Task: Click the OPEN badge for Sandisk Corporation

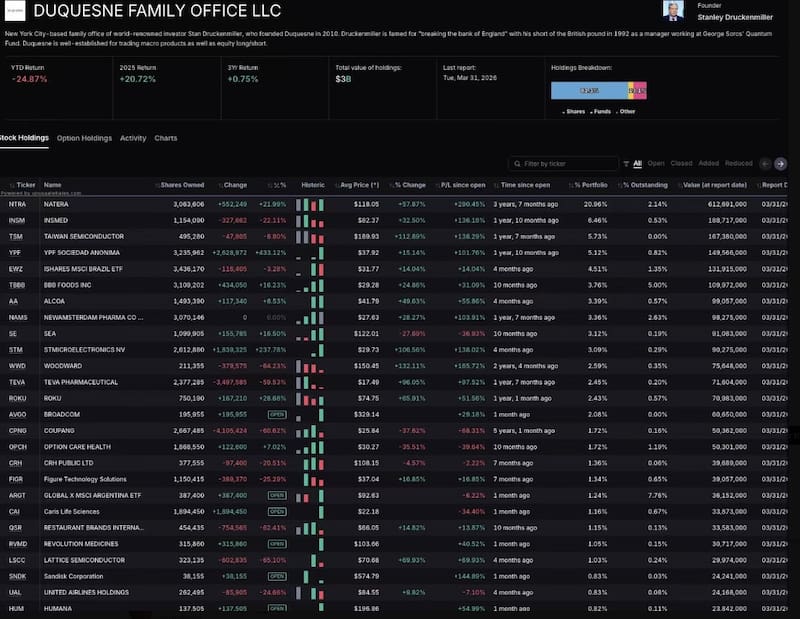Action: coord(277,576)
